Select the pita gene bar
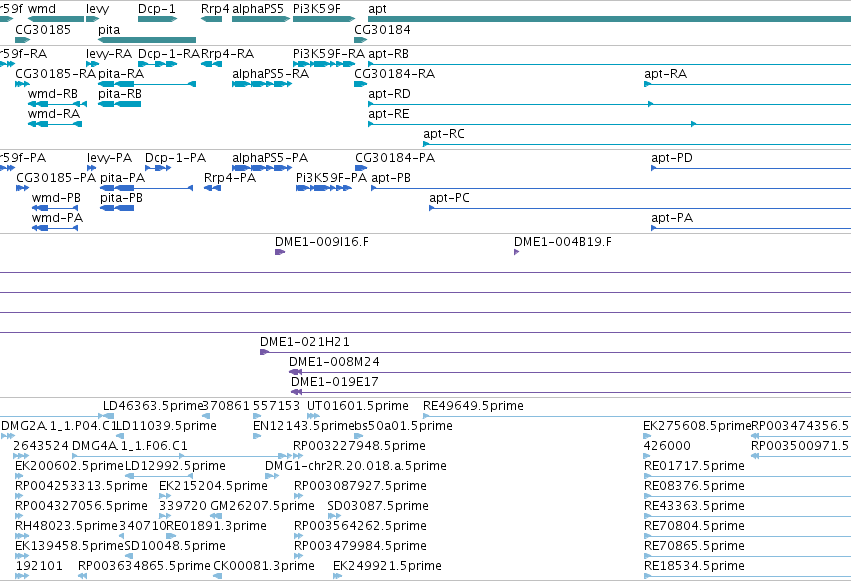851x581 pixels. click(147, 40)
